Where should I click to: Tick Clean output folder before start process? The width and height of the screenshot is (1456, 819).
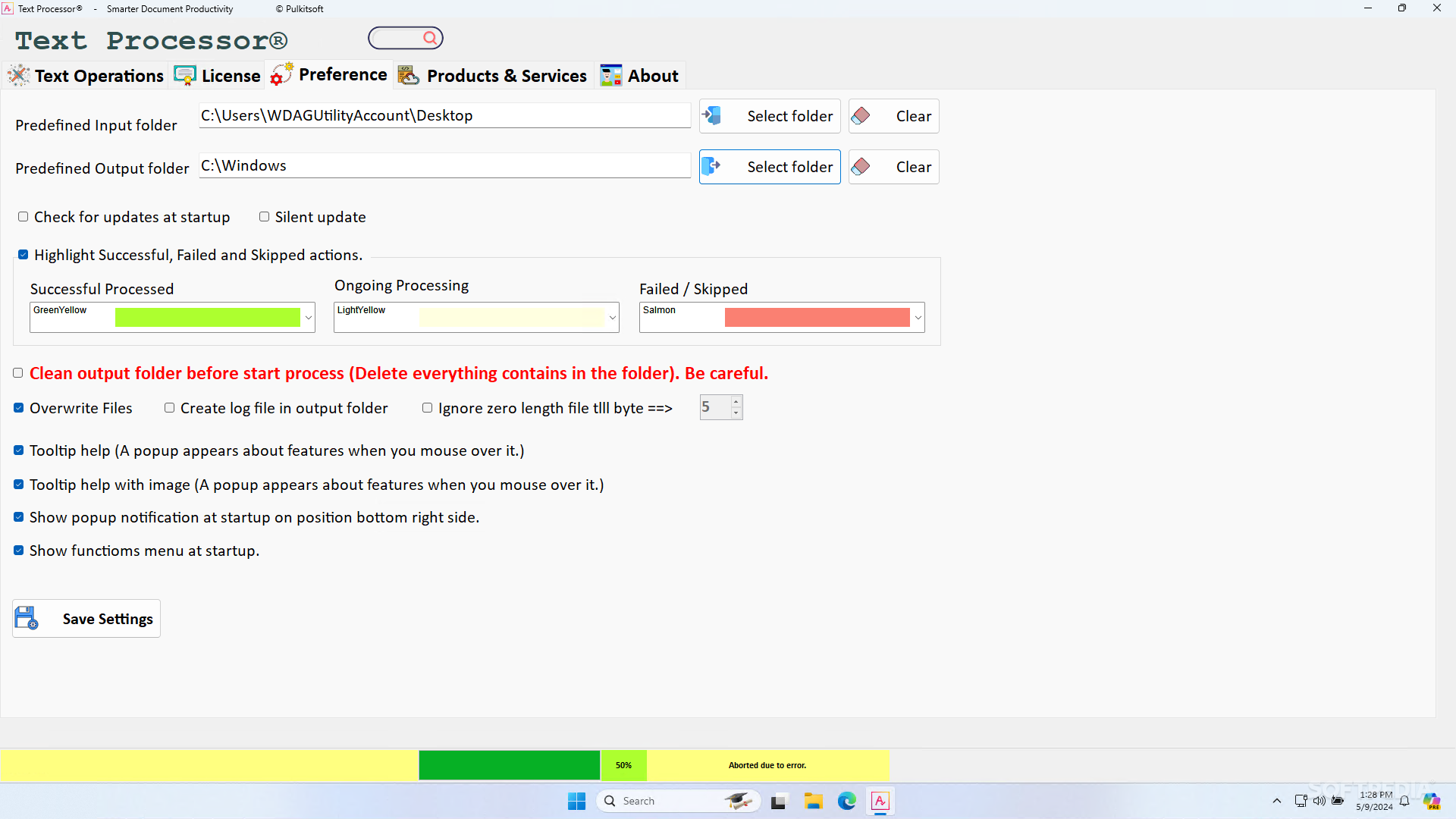click(18, 373)
